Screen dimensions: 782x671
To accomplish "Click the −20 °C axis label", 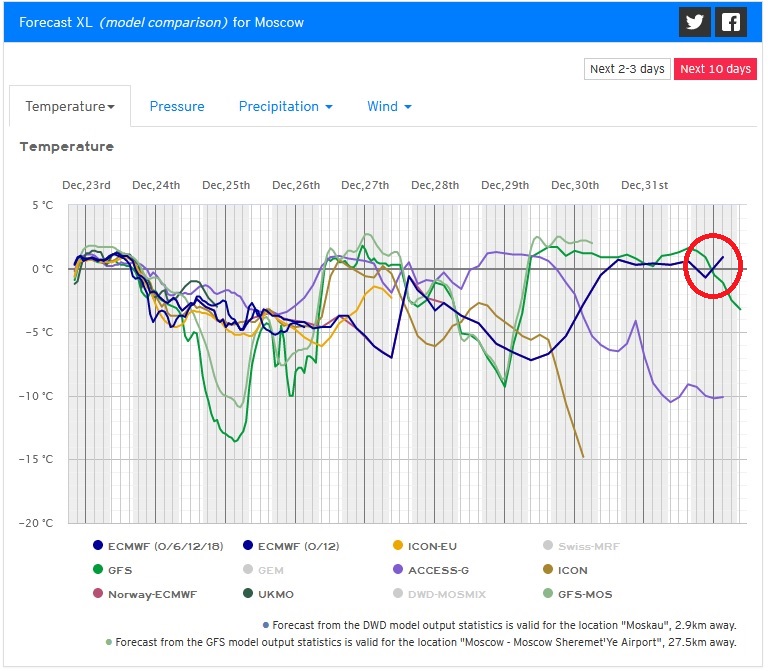I will pyautogui.click(x=36, y=523).
